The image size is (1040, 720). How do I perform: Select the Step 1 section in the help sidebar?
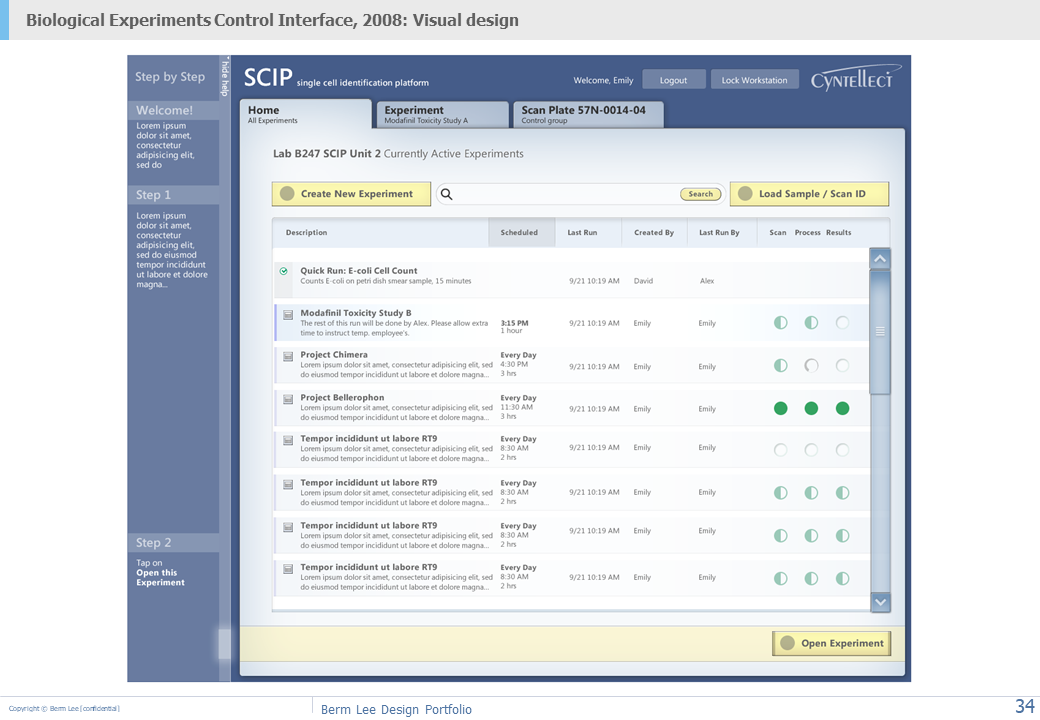(x=174, y=195)
